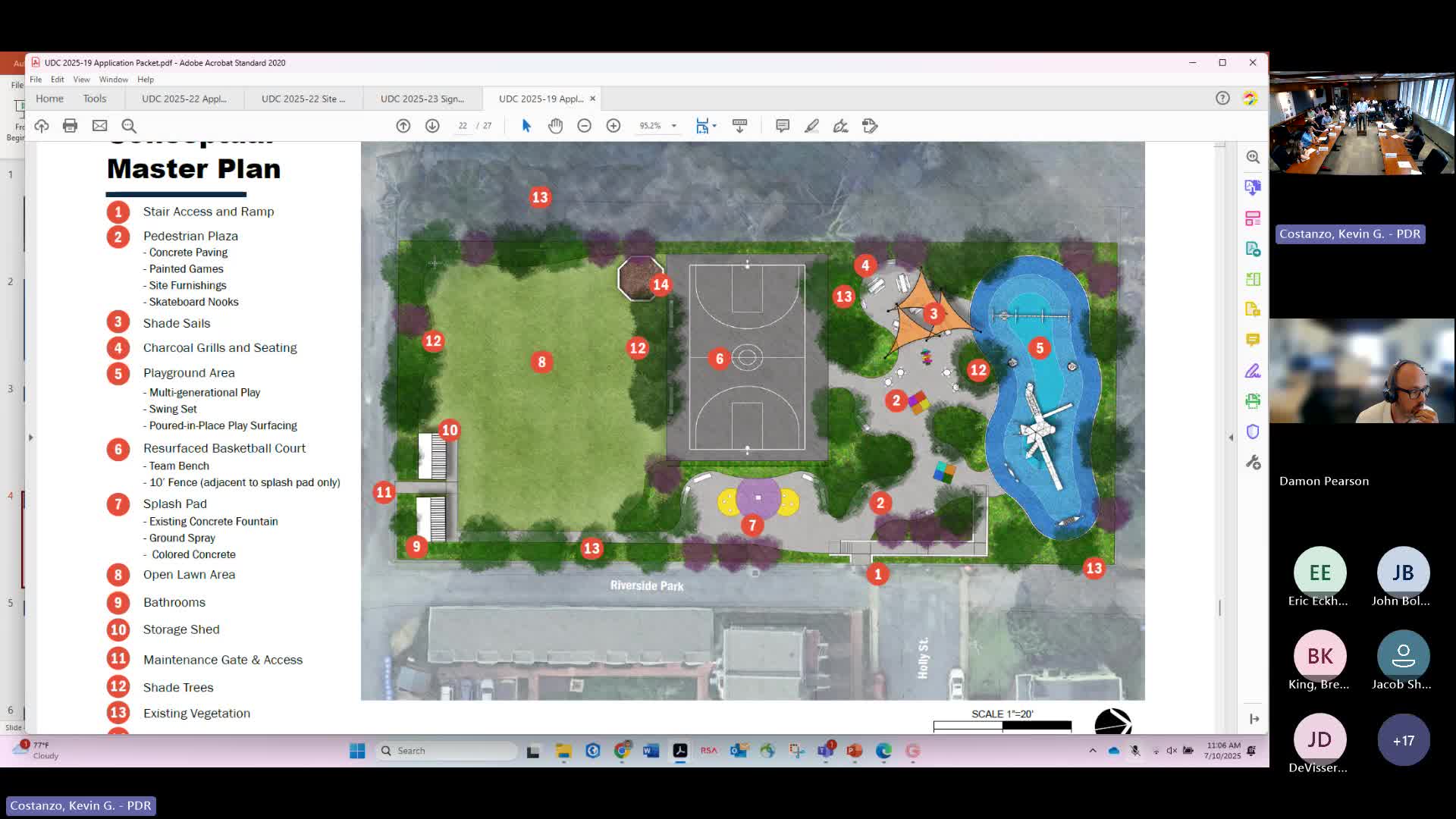This screenshot has width=1456, height=819.
Task: Switch to UDC 2025-22 Appl tab
Action: (184, 99)
